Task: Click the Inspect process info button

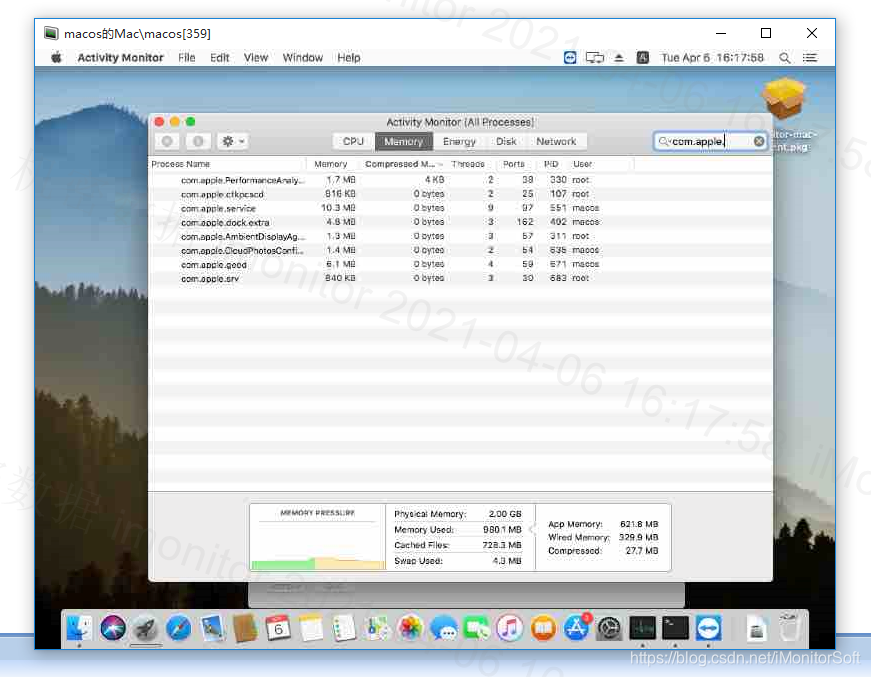Action: [x=198, y=141]
